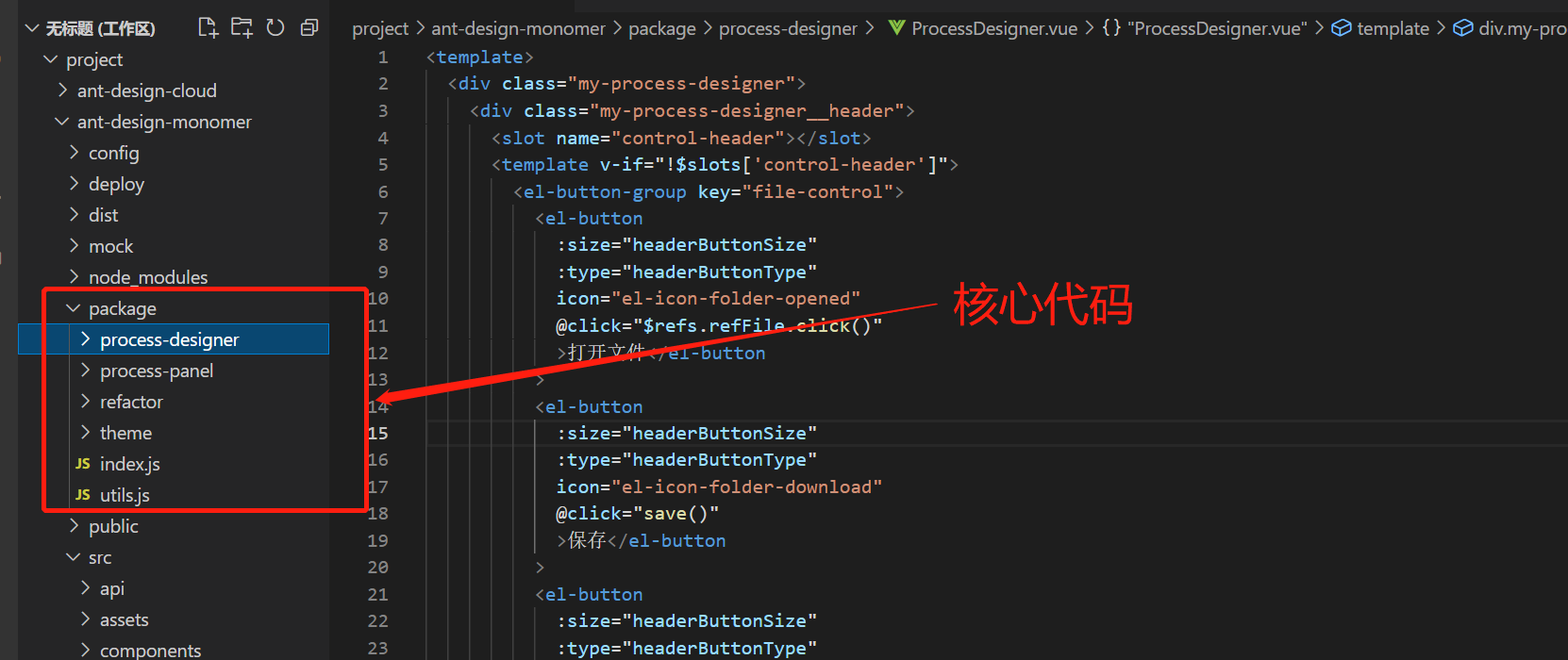Expand the assets folder

pos(85,619)
